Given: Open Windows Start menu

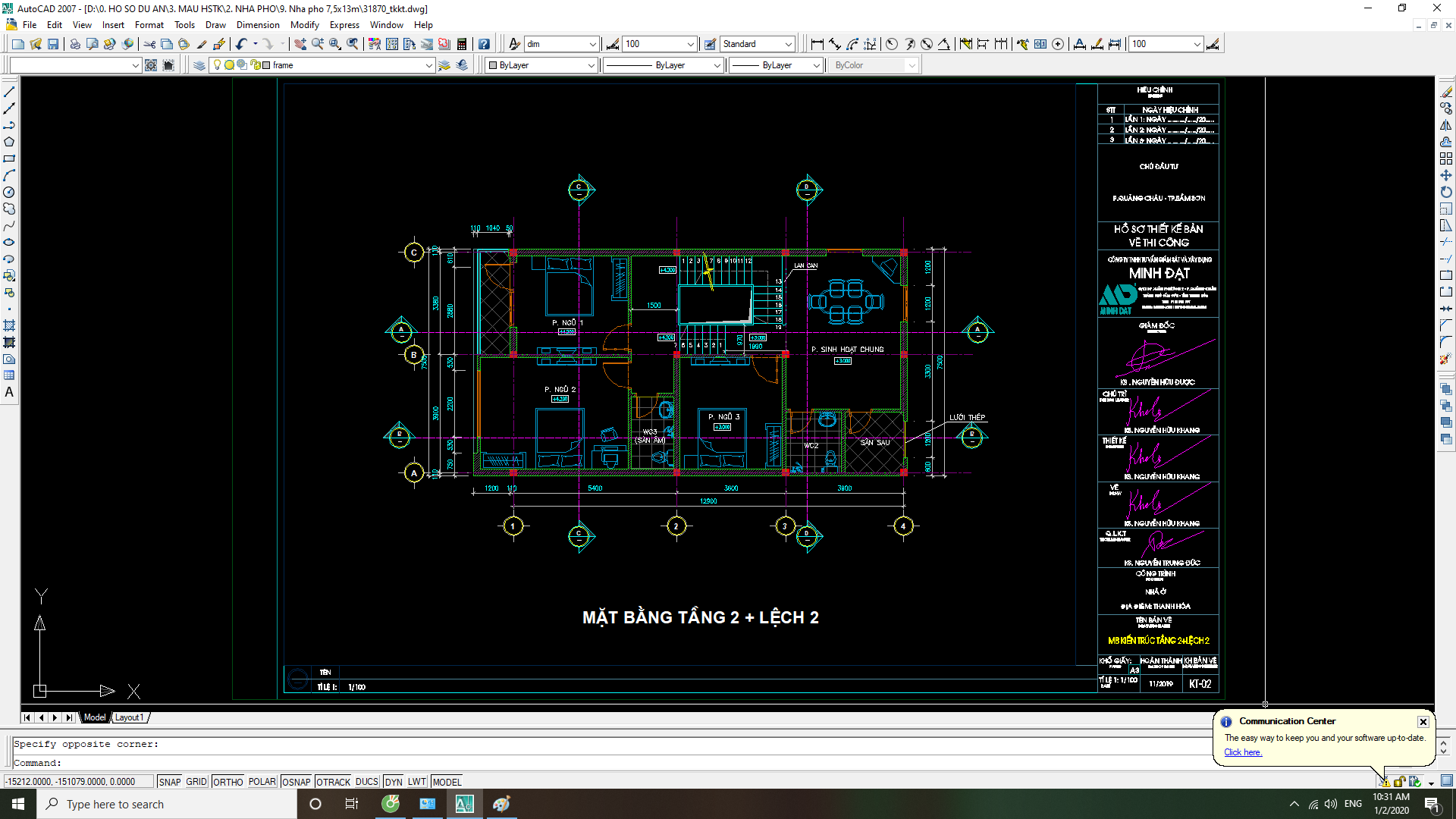Looking at the screenshot, I should point(18,804).
